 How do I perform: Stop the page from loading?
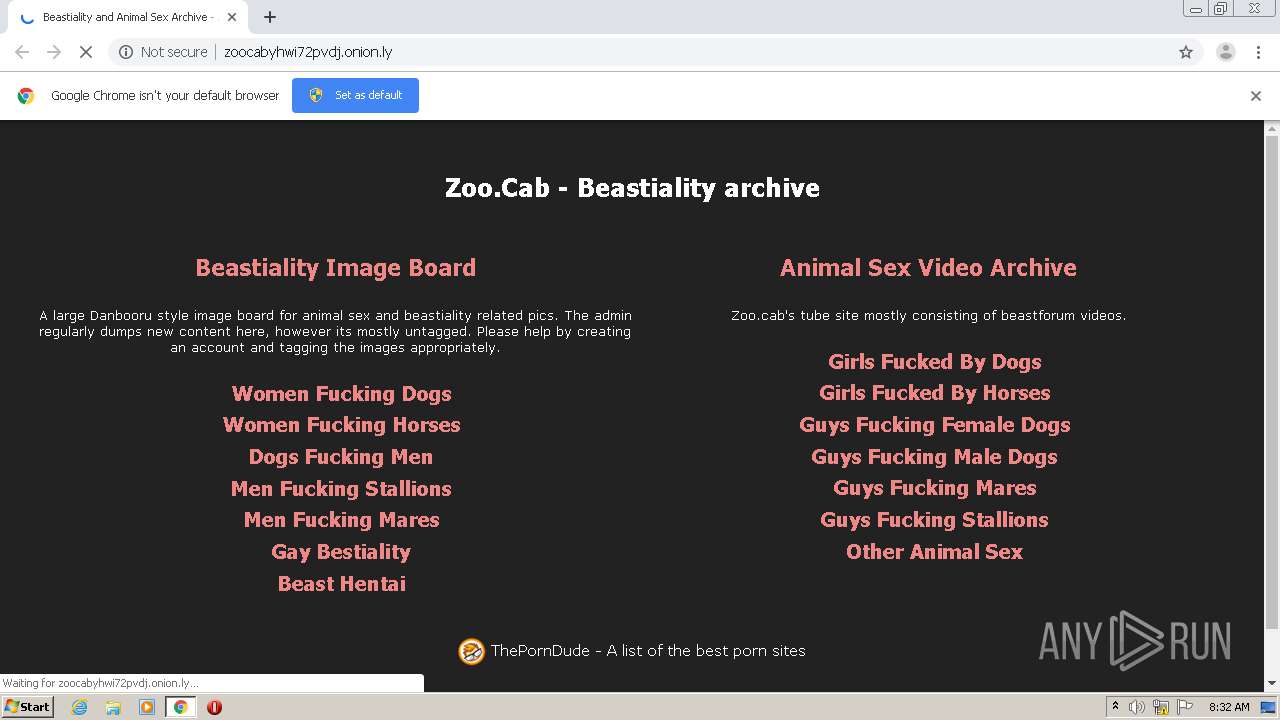[x=86, y=52]
